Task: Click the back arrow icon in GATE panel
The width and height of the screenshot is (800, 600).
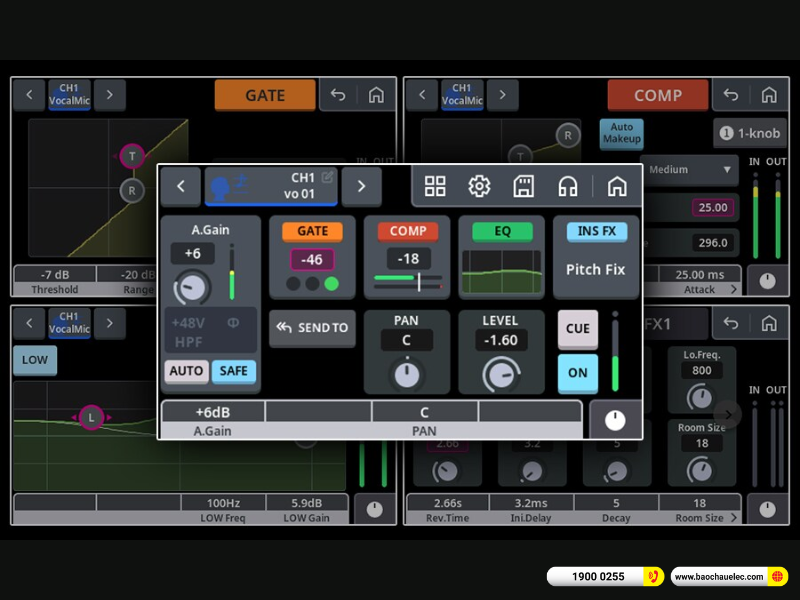Action: (338, 95)
